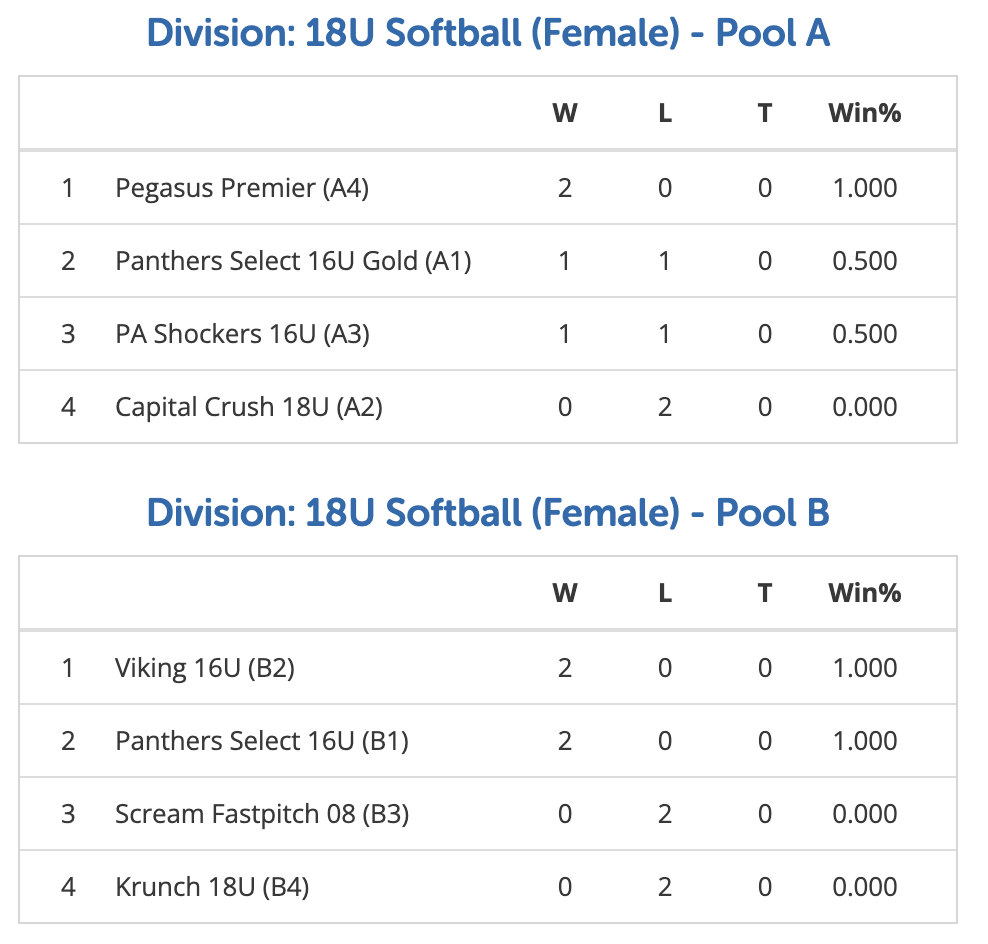Click the L column header in Pool A

(x=665, y=113)
